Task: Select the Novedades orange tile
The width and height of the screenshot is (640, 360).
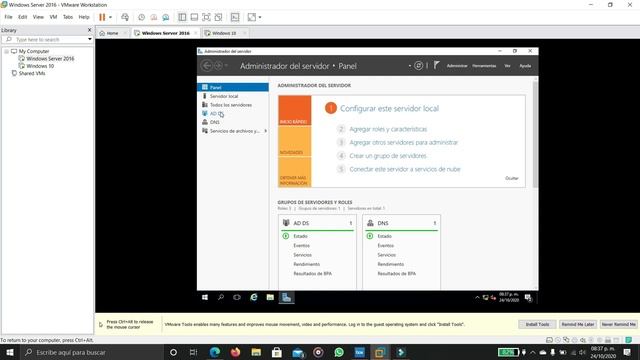Action: 295,141
